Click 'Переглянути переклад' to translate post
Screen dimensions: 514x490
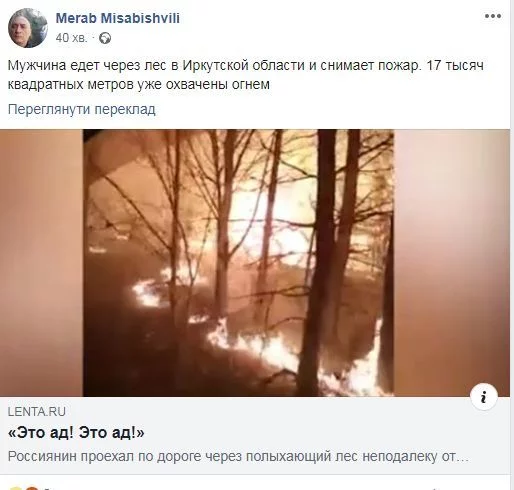tap(82, 109)
